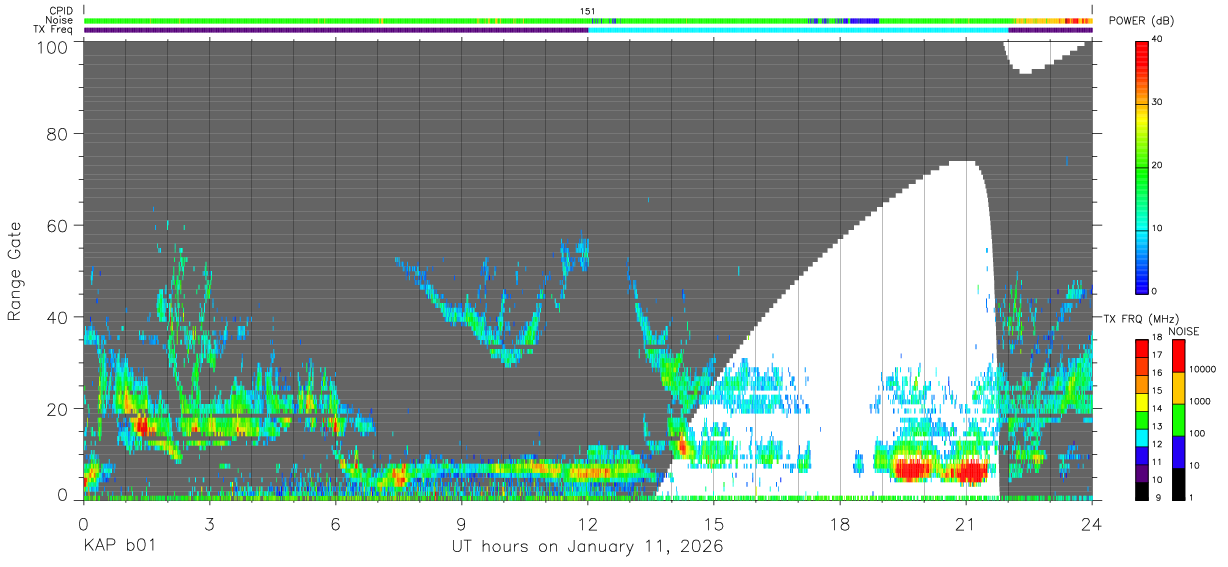The image size is (1228, 567).
Task: Click the 40 tick on the power colorbar
Action: point(1158,39)
